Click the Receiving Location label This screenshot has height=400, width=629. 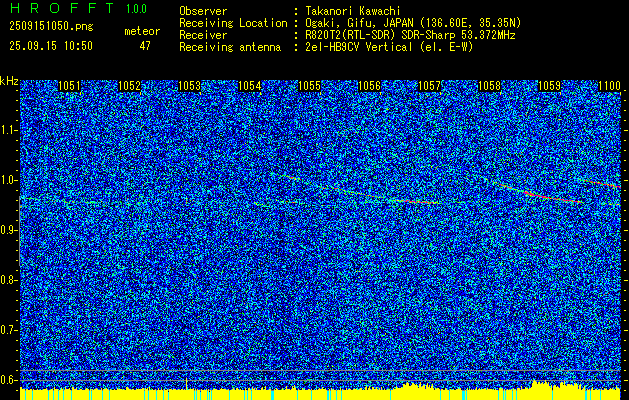(233, 23)
